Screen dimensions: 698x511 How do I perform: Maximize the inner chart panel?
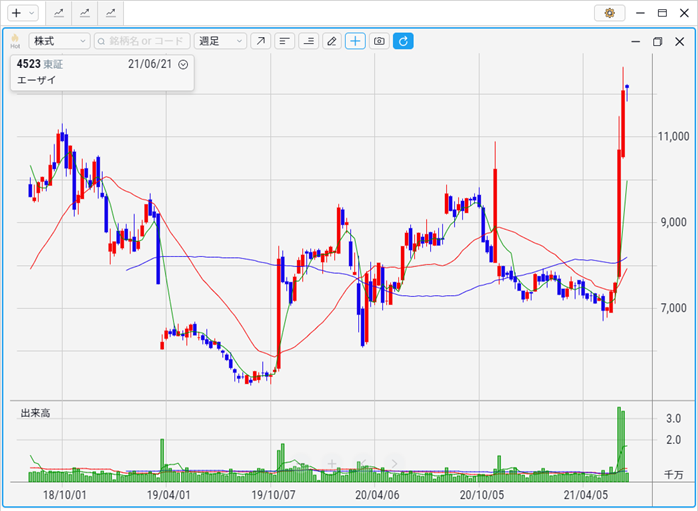[x=657, y=41]
